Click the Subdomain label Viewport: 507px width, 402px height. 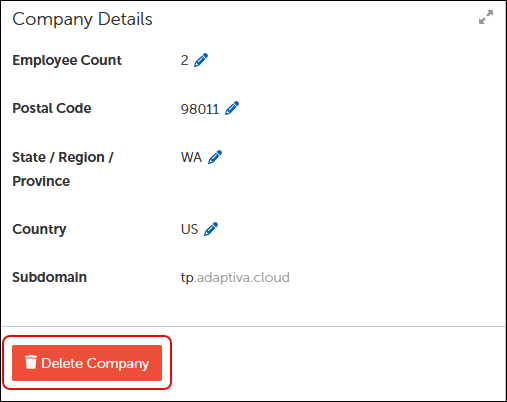[x=50, y=277]
